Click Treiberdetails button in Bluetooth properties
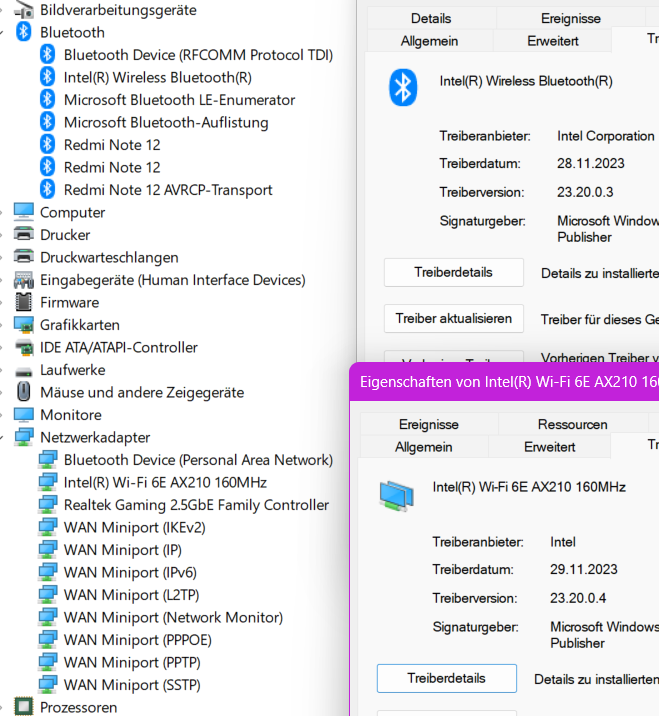Image resolution: width=659 pixels, height=716 pixels. (x=453, y=273)
